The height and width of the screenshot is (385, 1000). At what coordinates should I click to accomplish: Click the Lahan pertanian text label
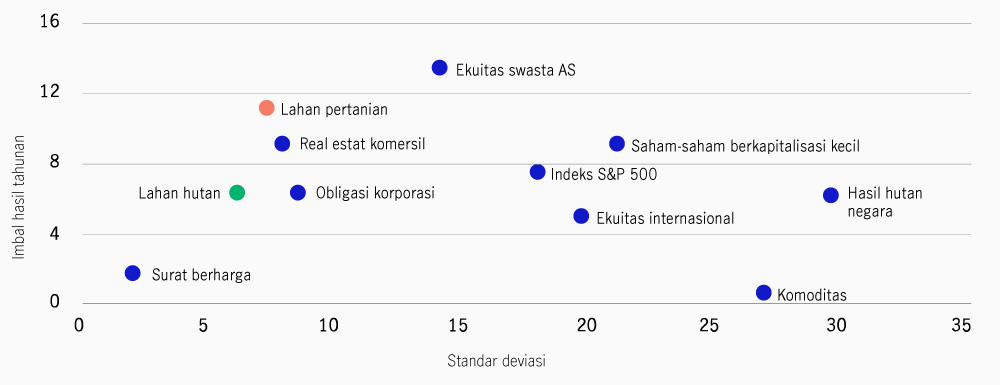(334, 110)
